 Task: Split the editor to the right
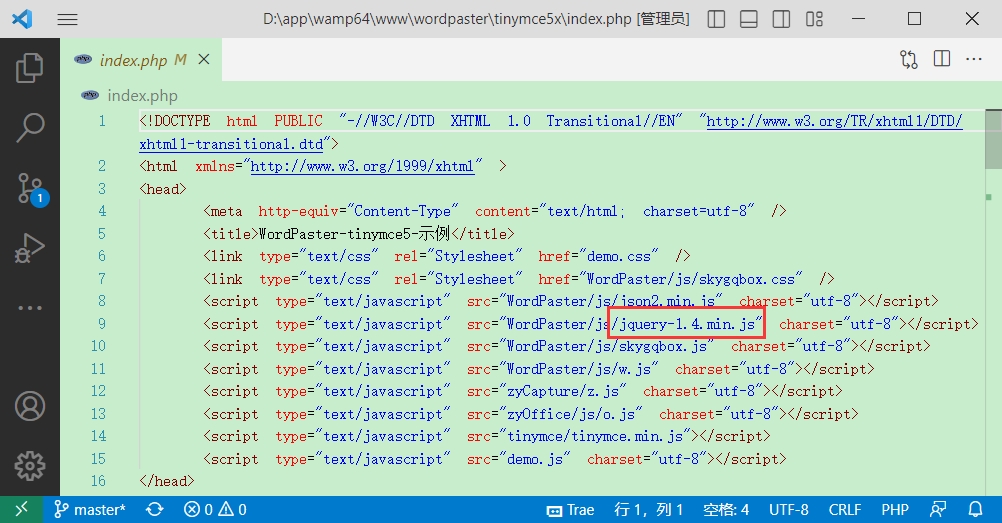pos(941,60)
